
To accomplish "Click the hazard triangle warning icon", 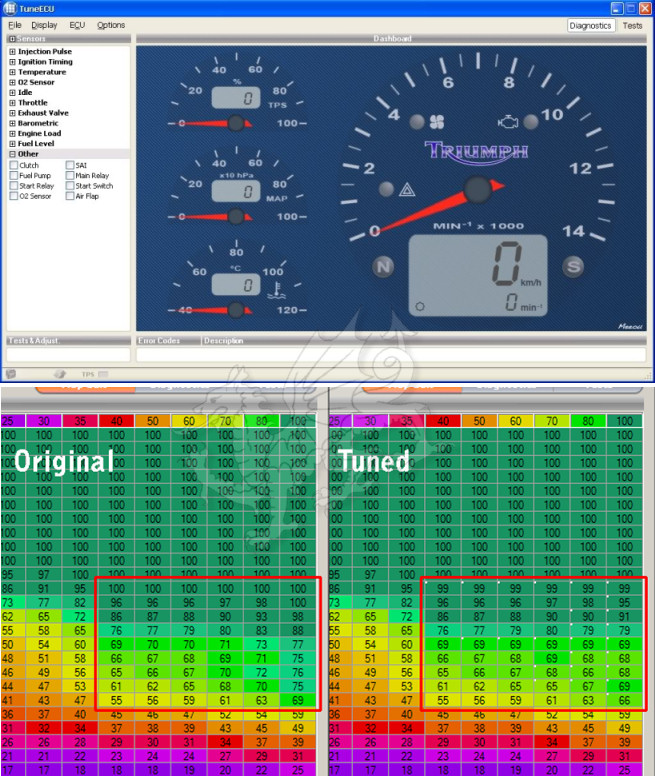I will [407, 189].
